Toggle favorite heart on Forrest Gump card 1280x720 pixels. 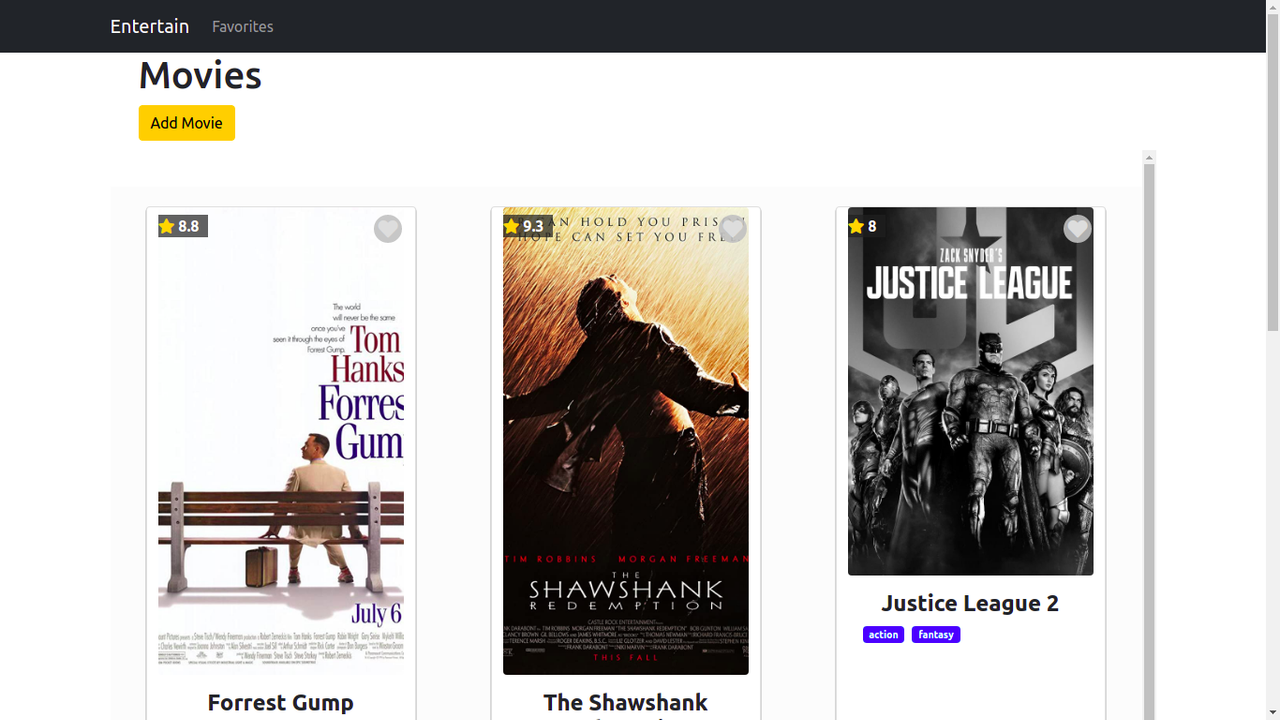tap(388, 229)
